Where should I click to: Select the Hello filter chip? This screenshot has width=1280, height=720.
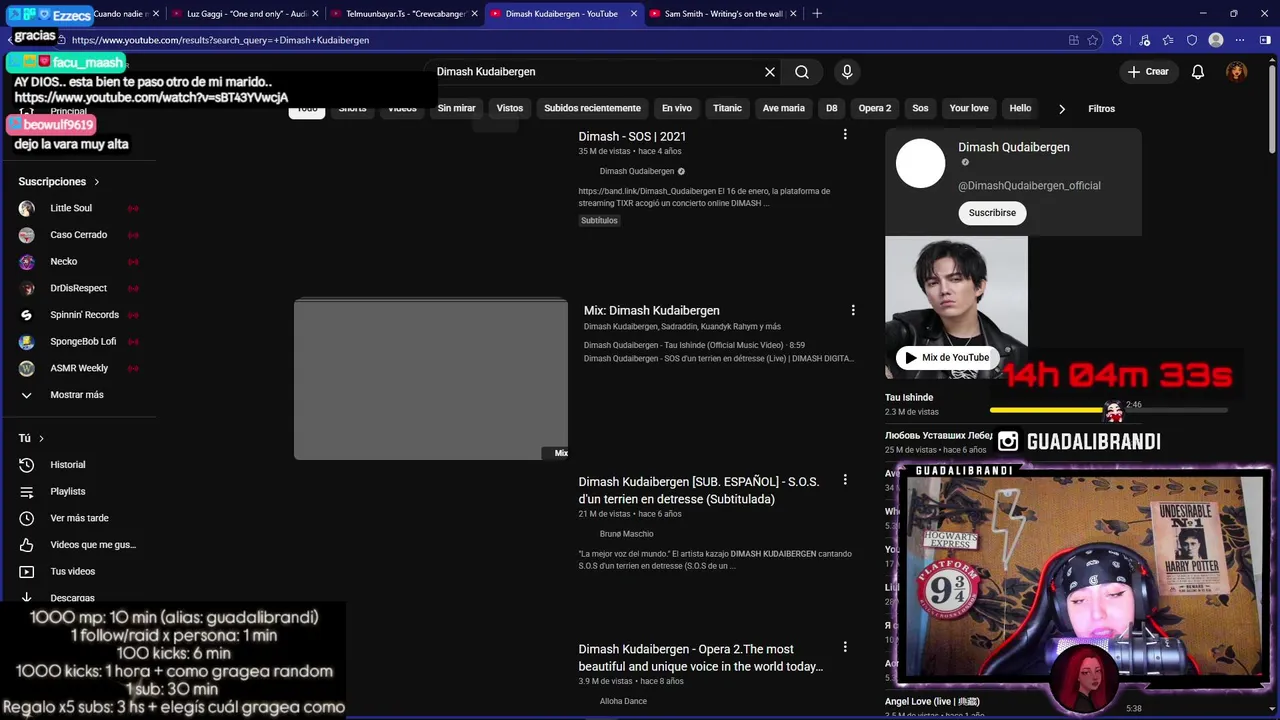click(x=1020, y=108)
